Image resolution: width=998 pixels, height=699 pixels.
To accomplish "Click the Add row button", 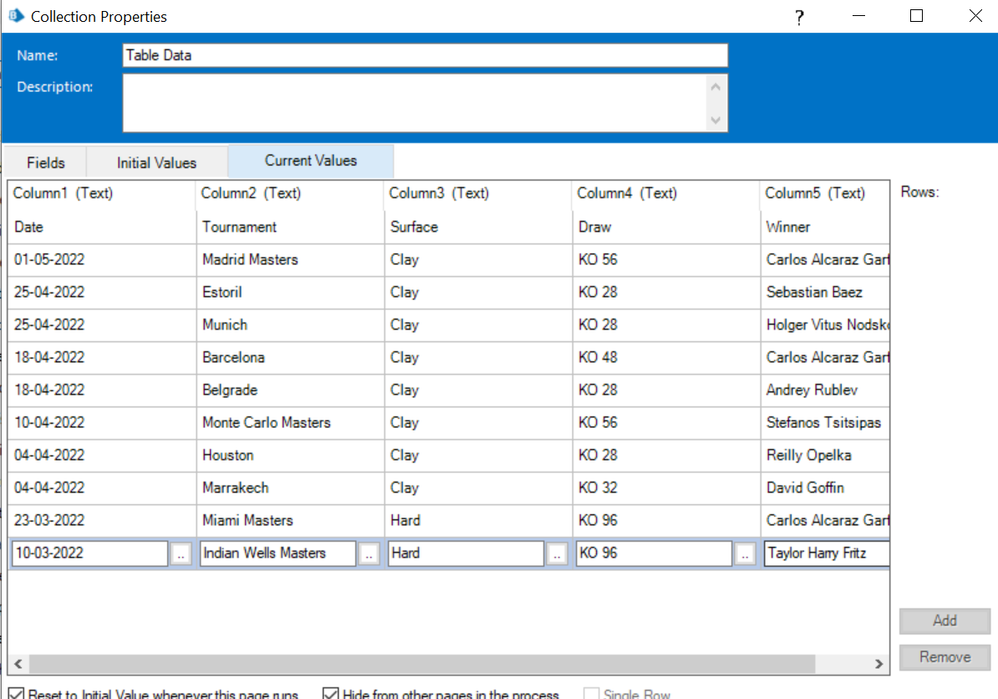I will coord(944,621).
